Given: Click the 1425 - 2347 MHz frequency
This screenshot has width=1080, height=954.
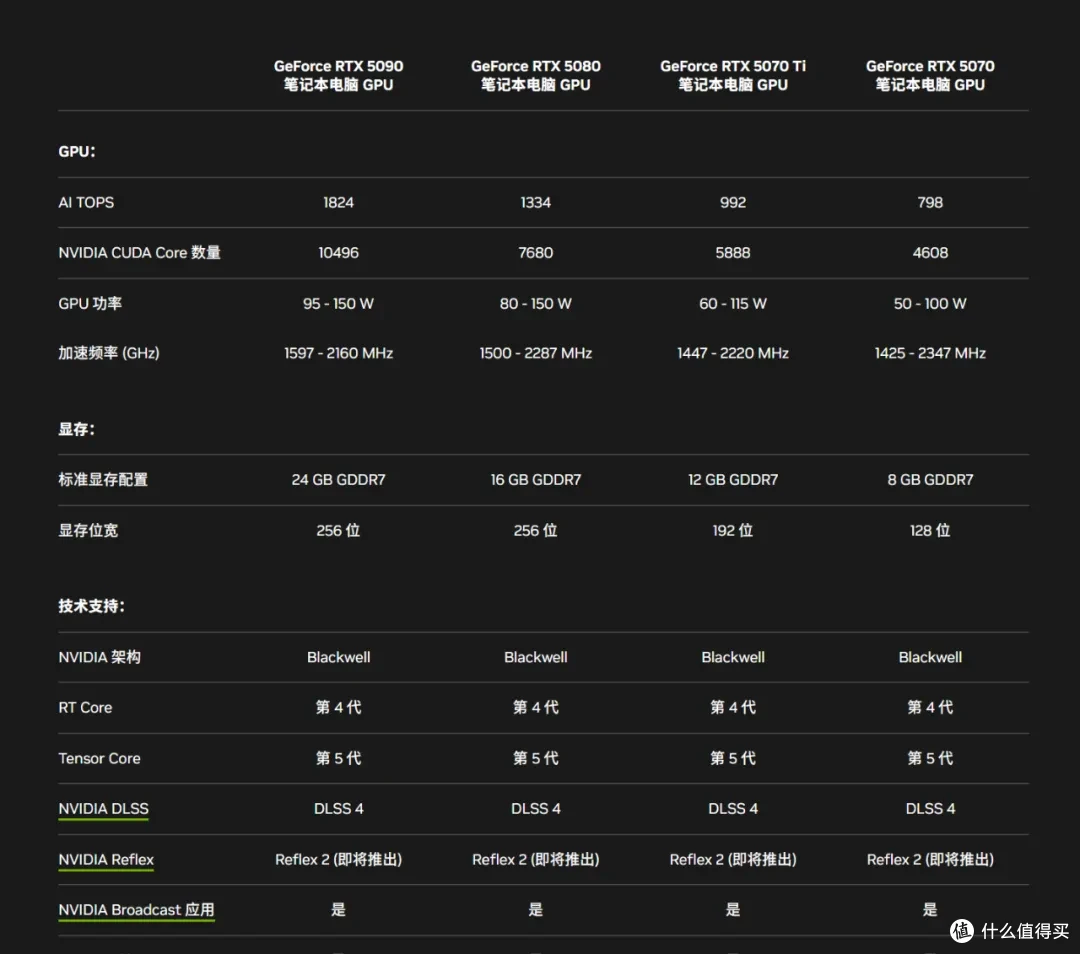Looking at the screenshot, I should point(930,353).
